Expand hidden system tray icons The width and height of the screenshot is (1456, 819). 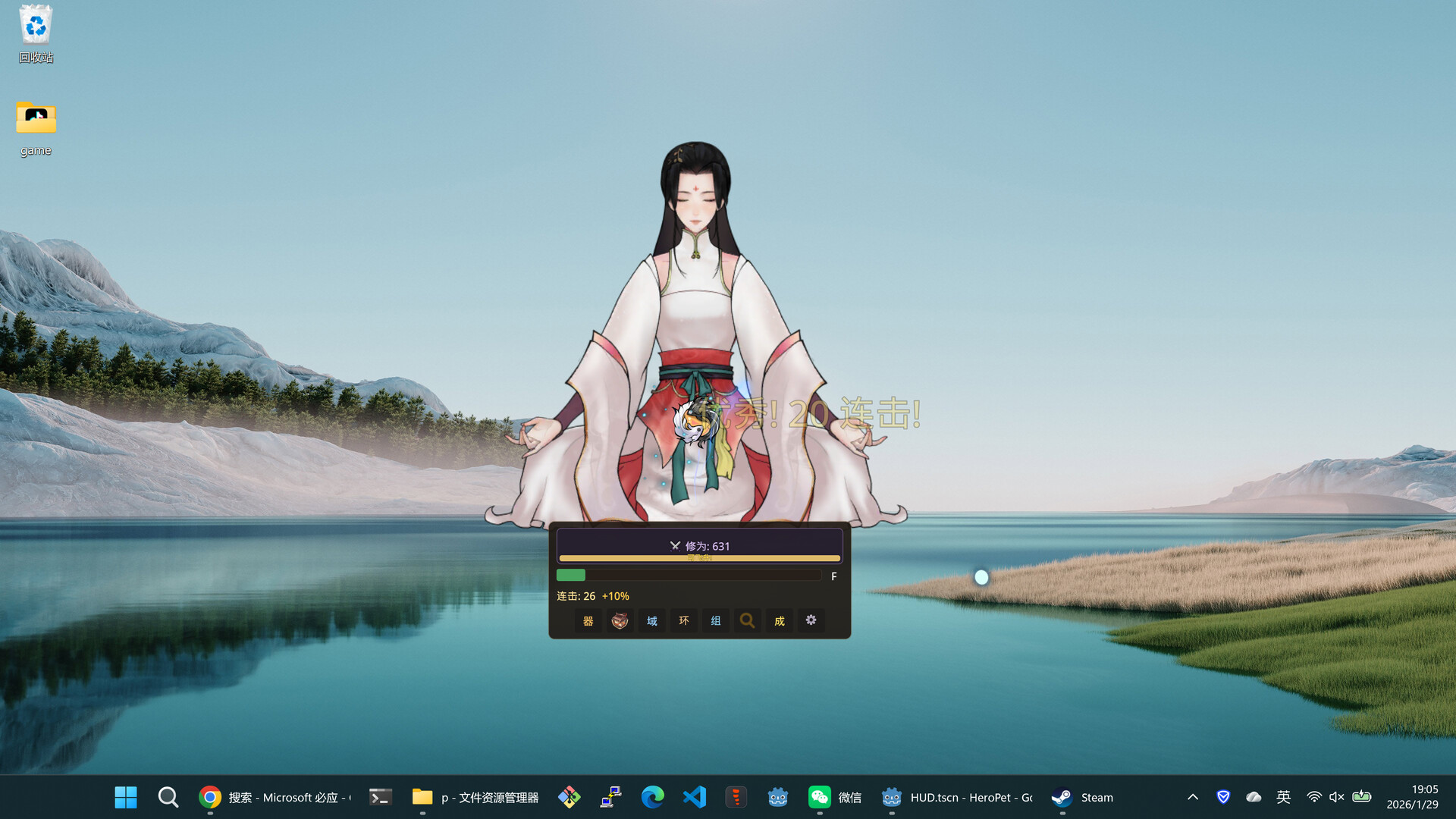(x=1193, y=797)
